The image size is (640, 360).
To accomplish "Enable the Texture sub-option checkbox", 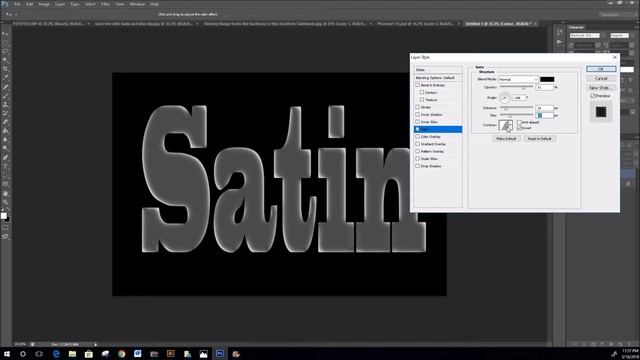I will point(422,100).
